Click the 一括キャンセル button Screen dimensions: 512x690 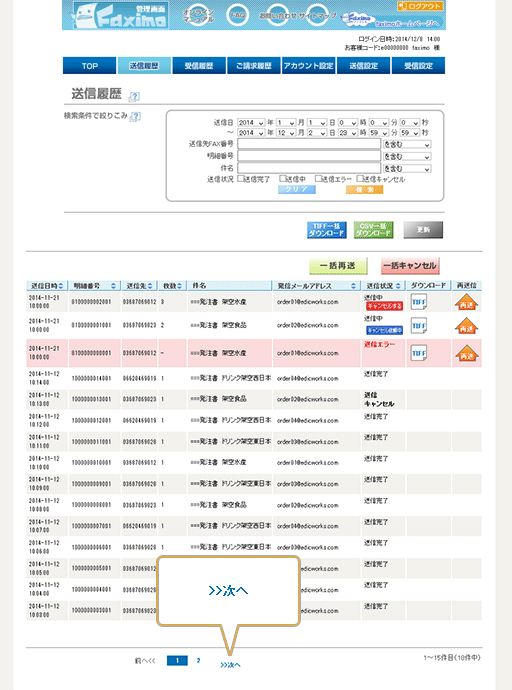410,266
